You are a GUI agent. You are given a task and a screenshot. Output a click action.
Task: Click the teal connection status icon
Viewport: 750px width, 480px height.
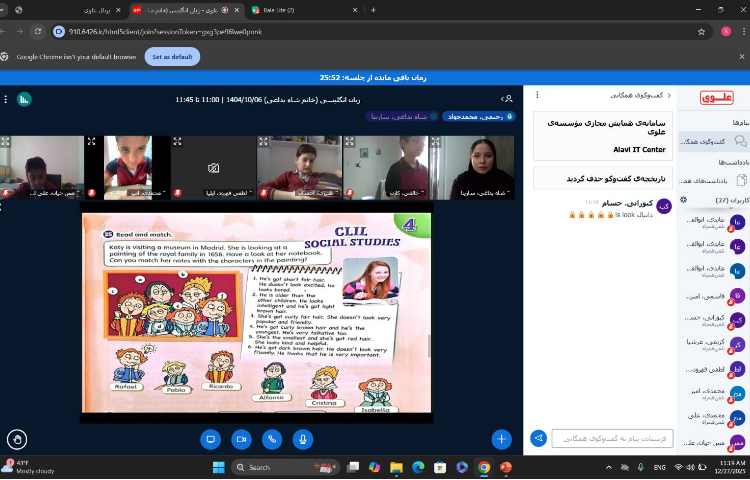click(24, 99)
